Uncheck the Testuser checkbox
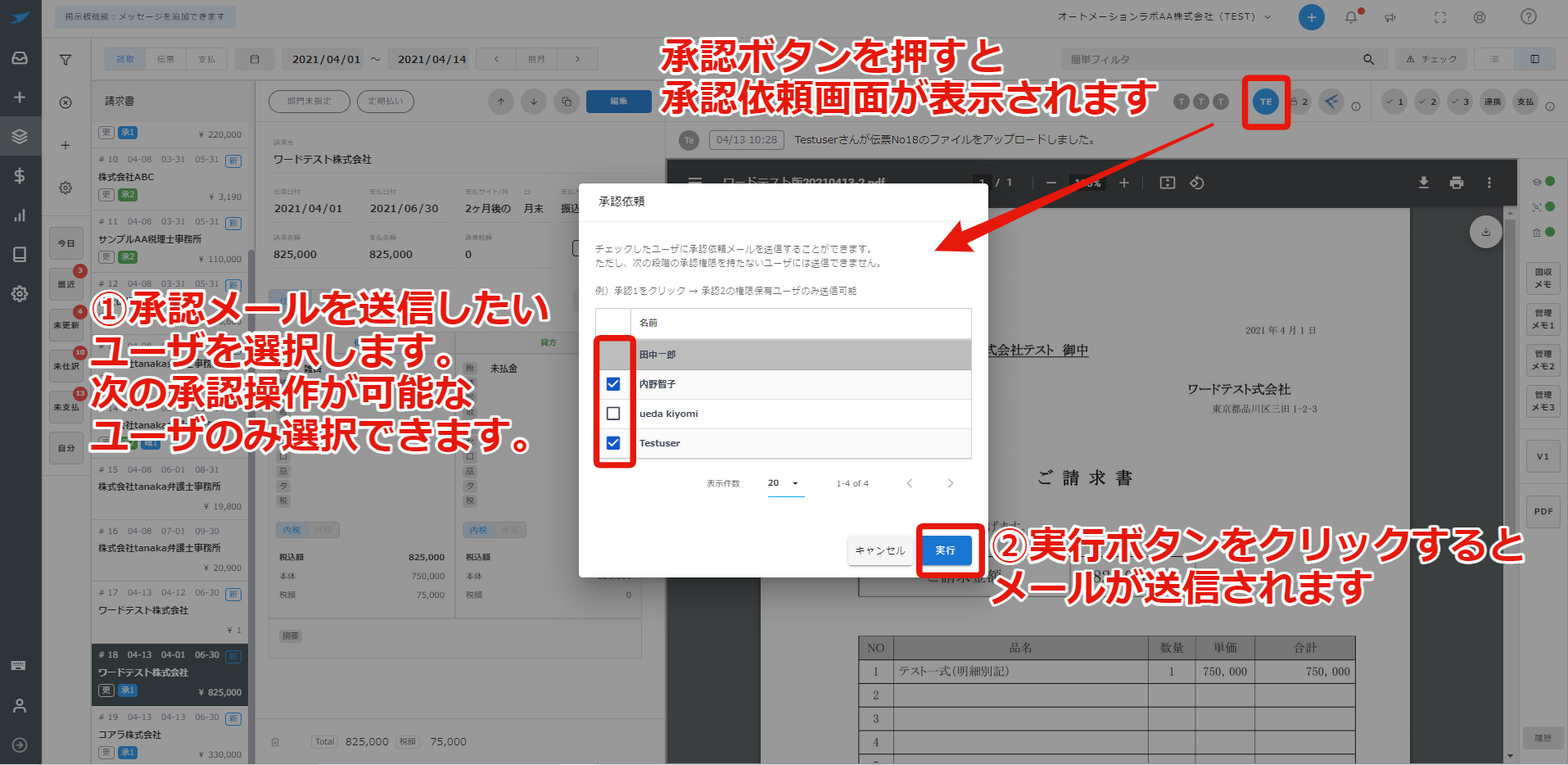Viewport: 1568px width, 765px height. (x=613, y=443)
